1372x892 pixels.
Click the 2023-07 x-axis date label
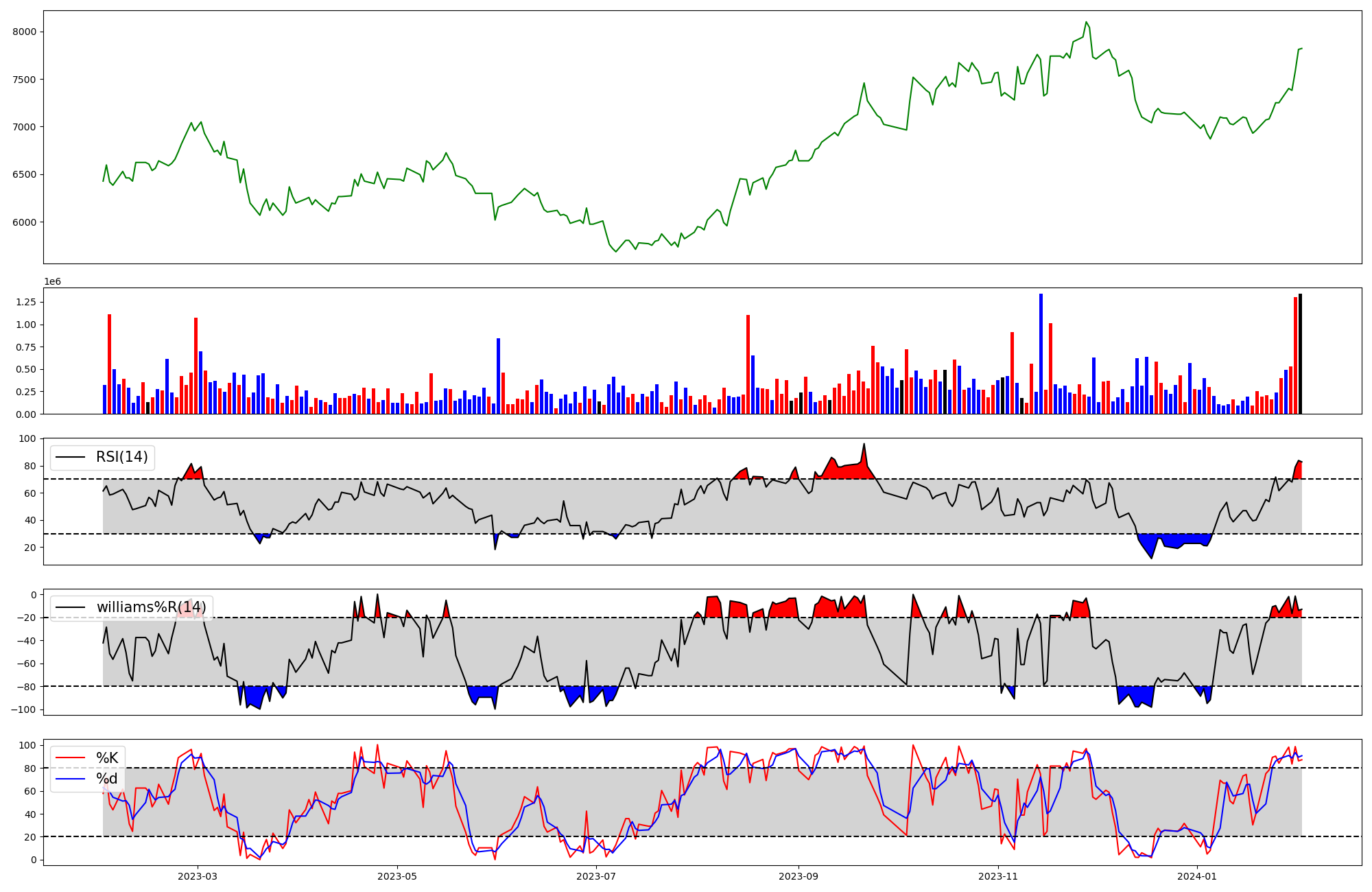(x=596, y=876)
